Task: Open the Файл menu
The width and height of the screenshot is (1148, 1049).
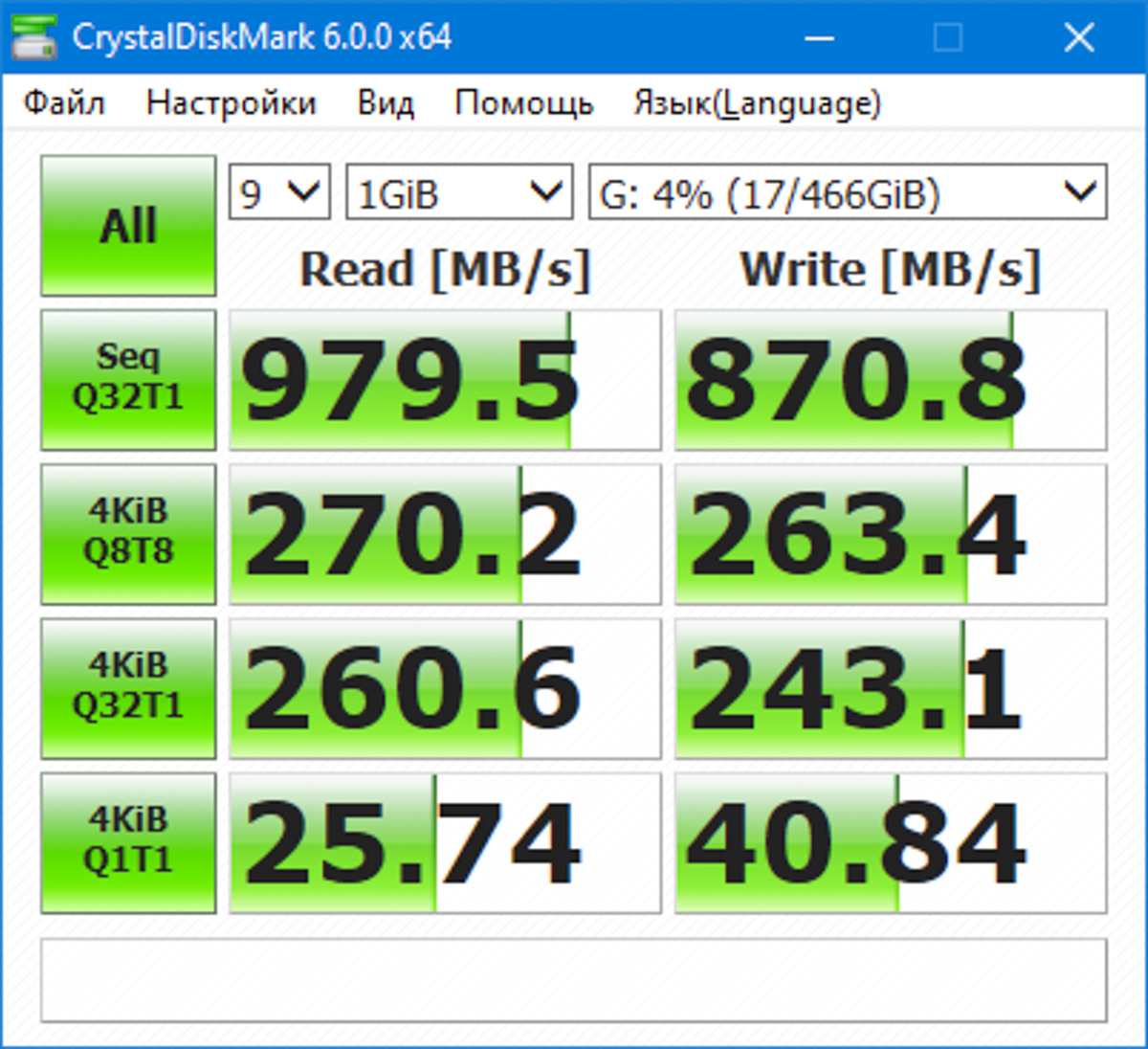Action: coord(64,102)
